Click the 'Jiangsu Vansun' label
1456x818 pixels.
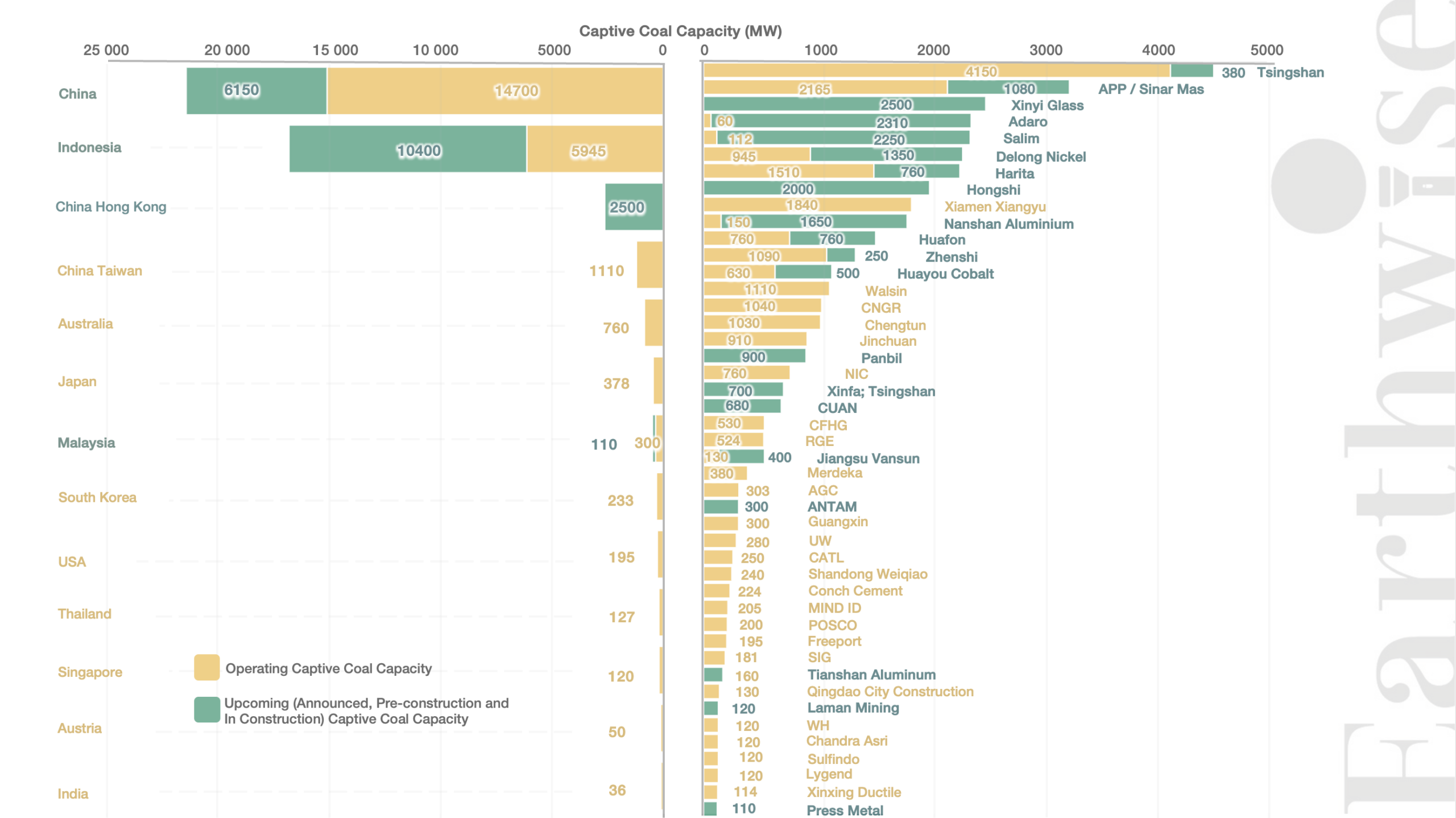coord(868,458)
